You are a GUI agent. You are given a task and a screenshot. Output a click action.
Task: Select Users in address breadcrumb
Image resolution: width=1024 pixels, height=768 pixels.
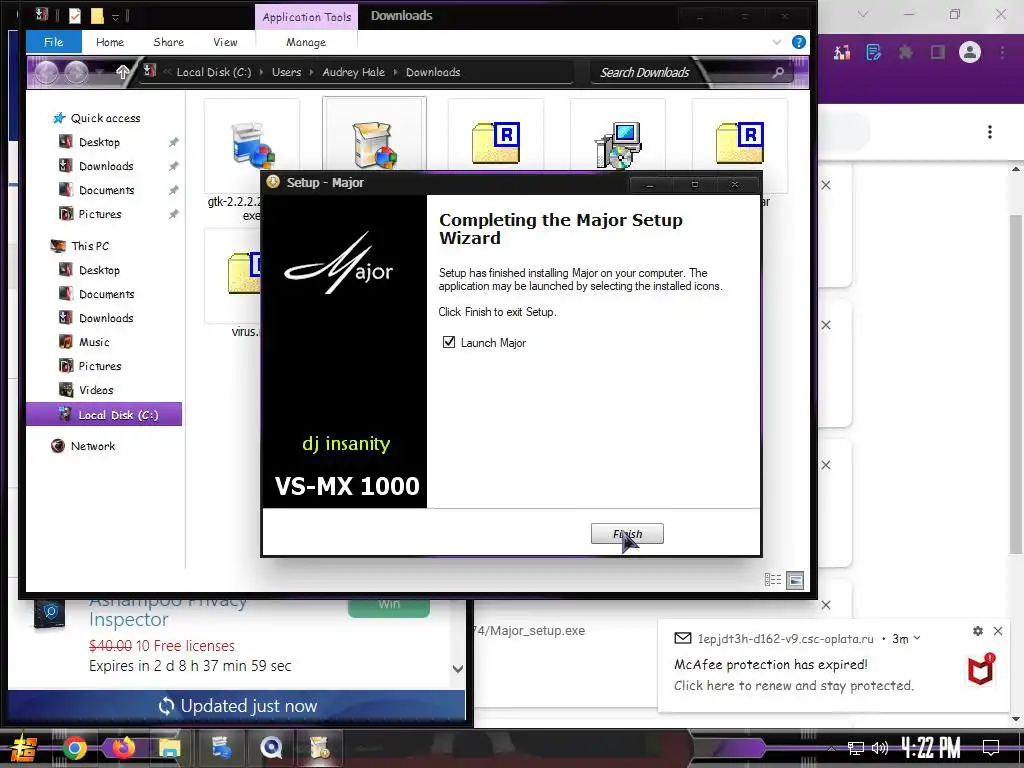coord(286,72)
